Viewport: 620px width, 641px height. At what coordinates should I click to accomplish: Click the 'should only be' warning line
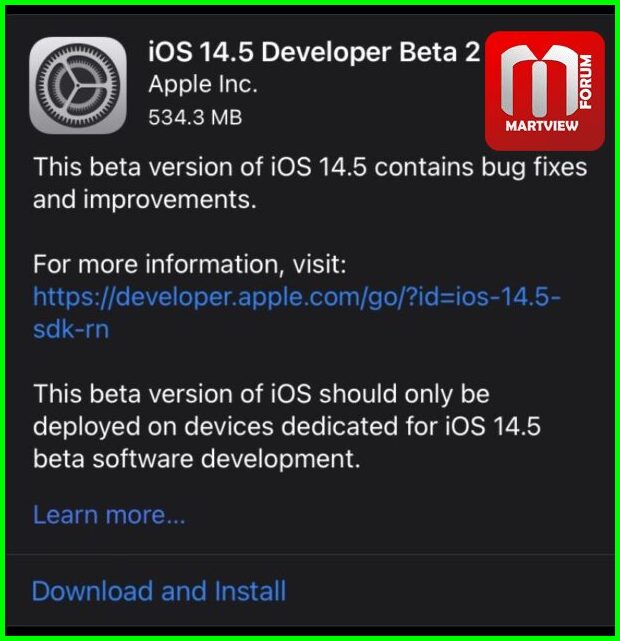(261, 394)
